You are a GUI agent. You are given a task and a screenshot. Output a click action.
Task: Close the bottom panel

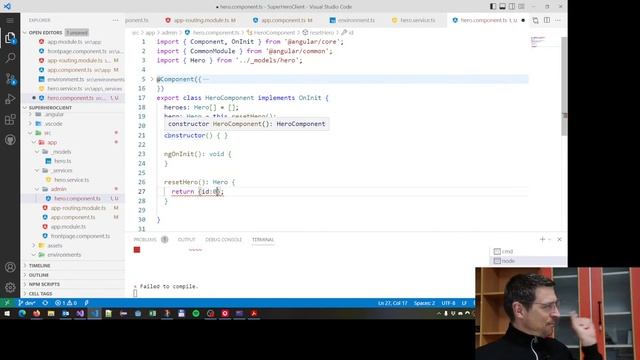559,240
